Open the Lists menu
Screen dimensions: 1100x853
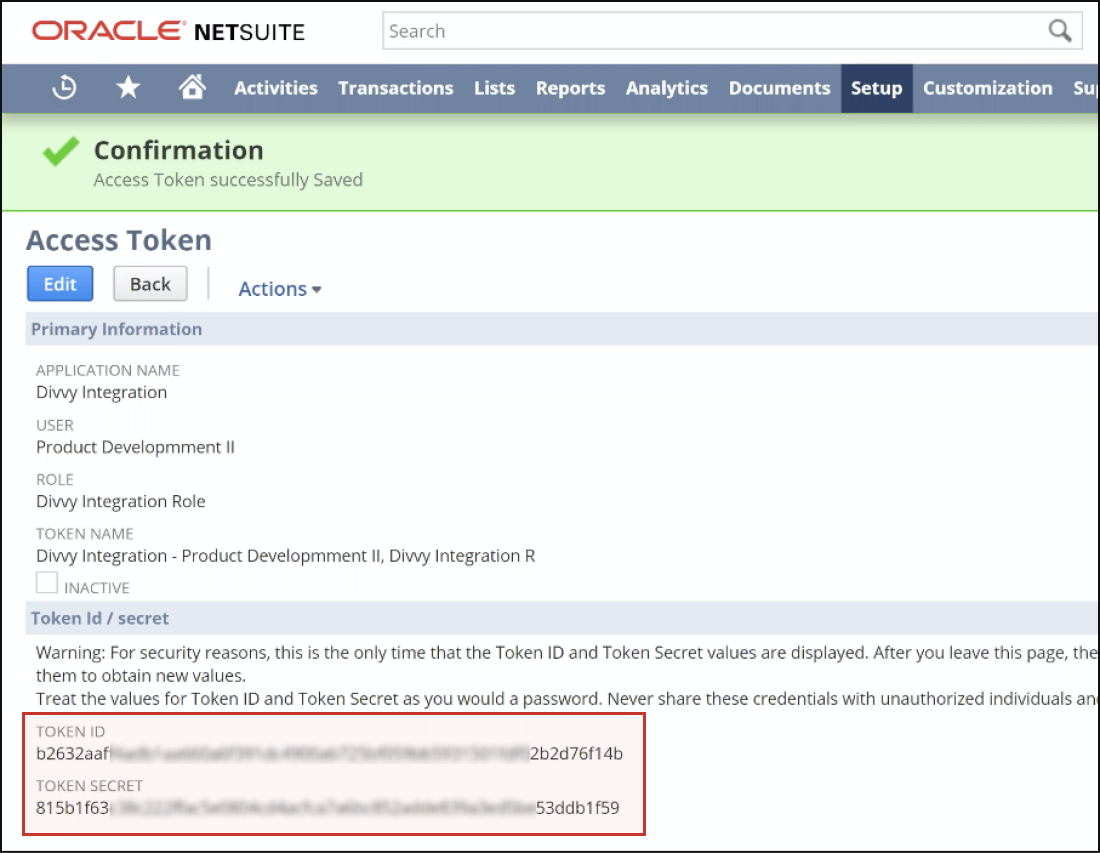494,88
